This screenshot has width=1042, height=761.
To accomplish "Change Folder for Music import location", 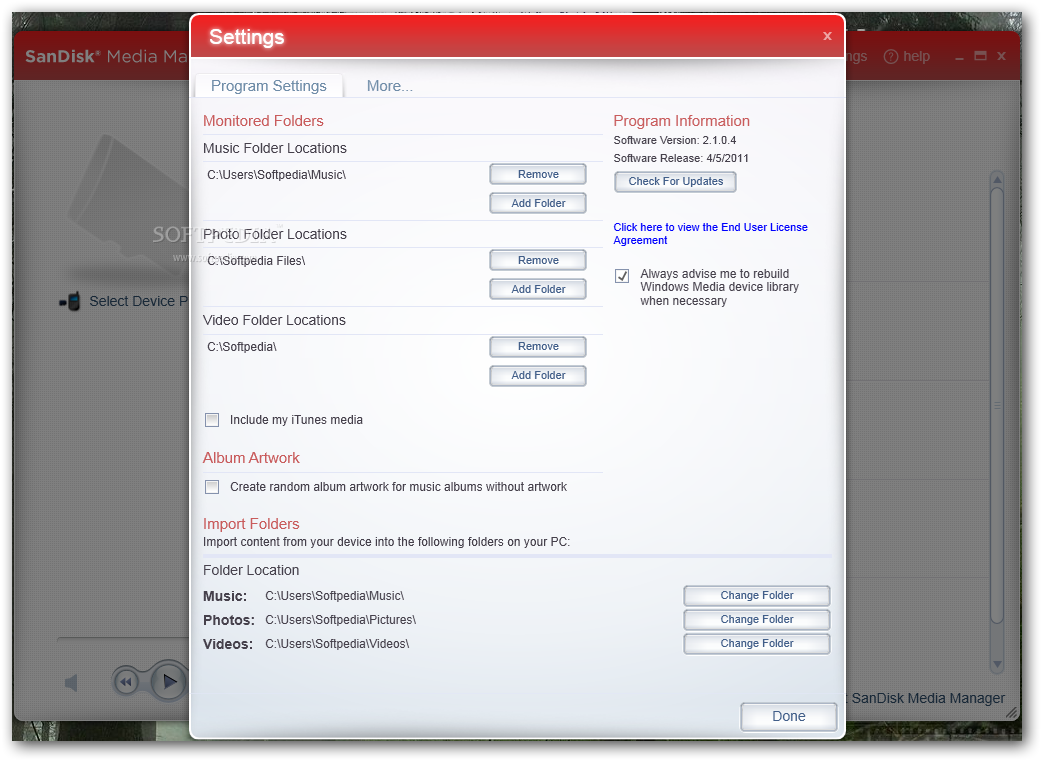I will point(756,596).
